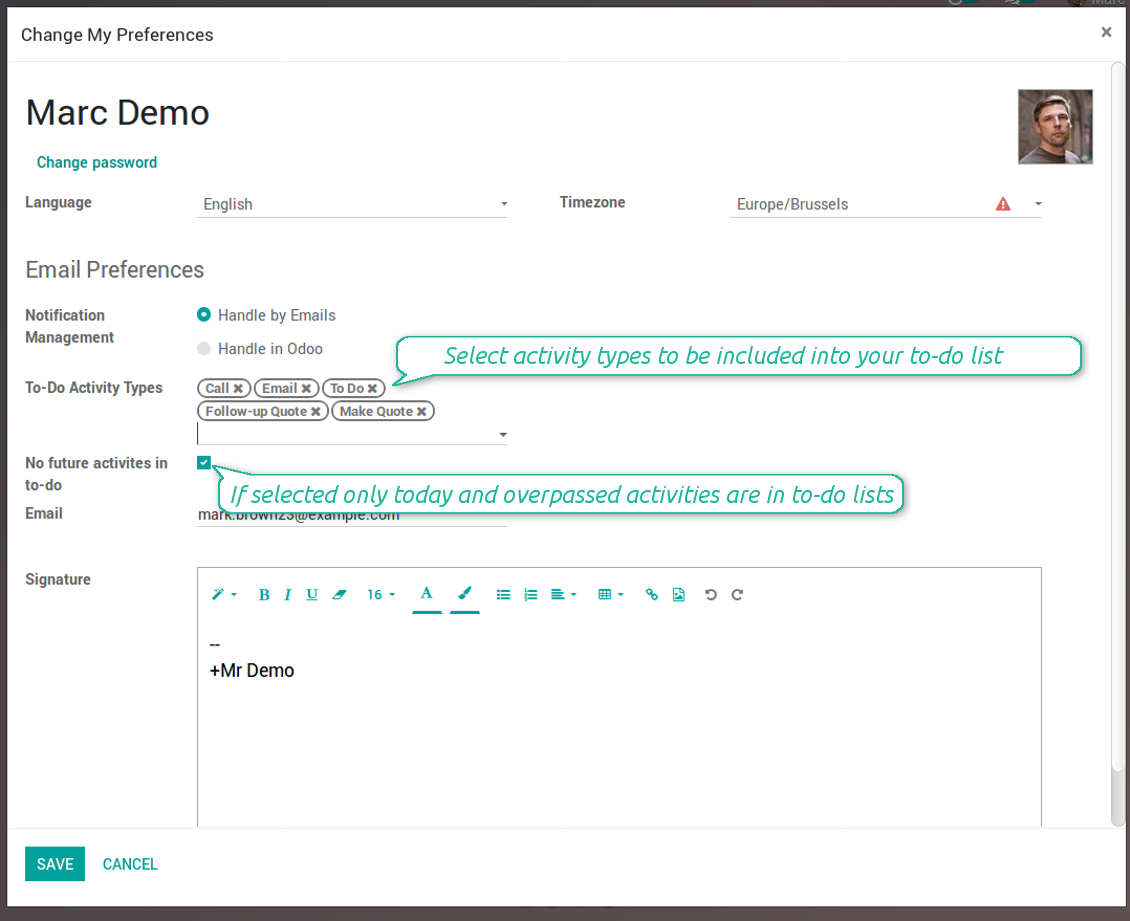1130x921 pixels.
Task: Select the Handle in Odoo option
Action: (x=204, y=349)
